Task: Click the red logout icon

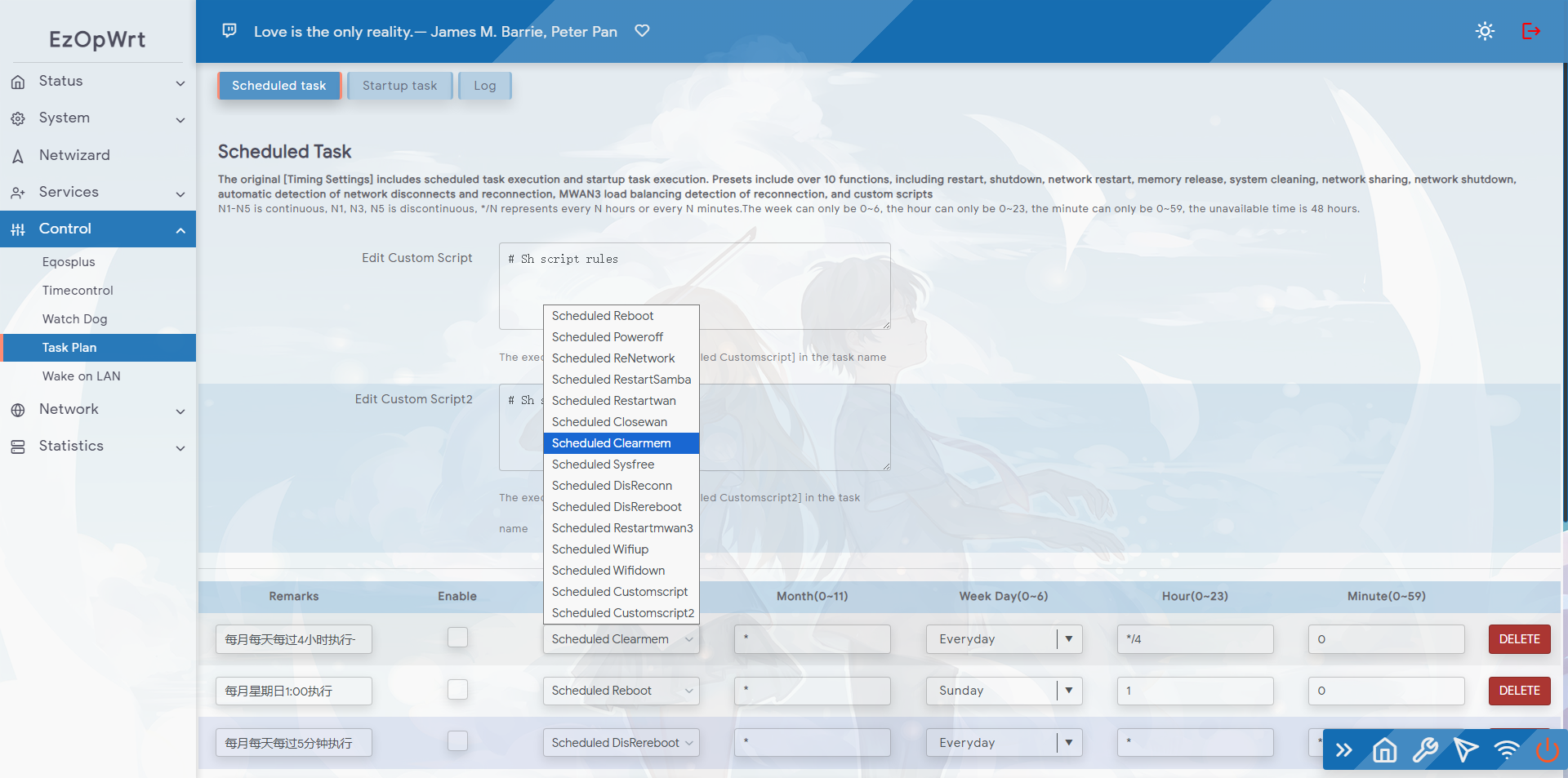Action: pyautogui.click(x=1531, y=31)
